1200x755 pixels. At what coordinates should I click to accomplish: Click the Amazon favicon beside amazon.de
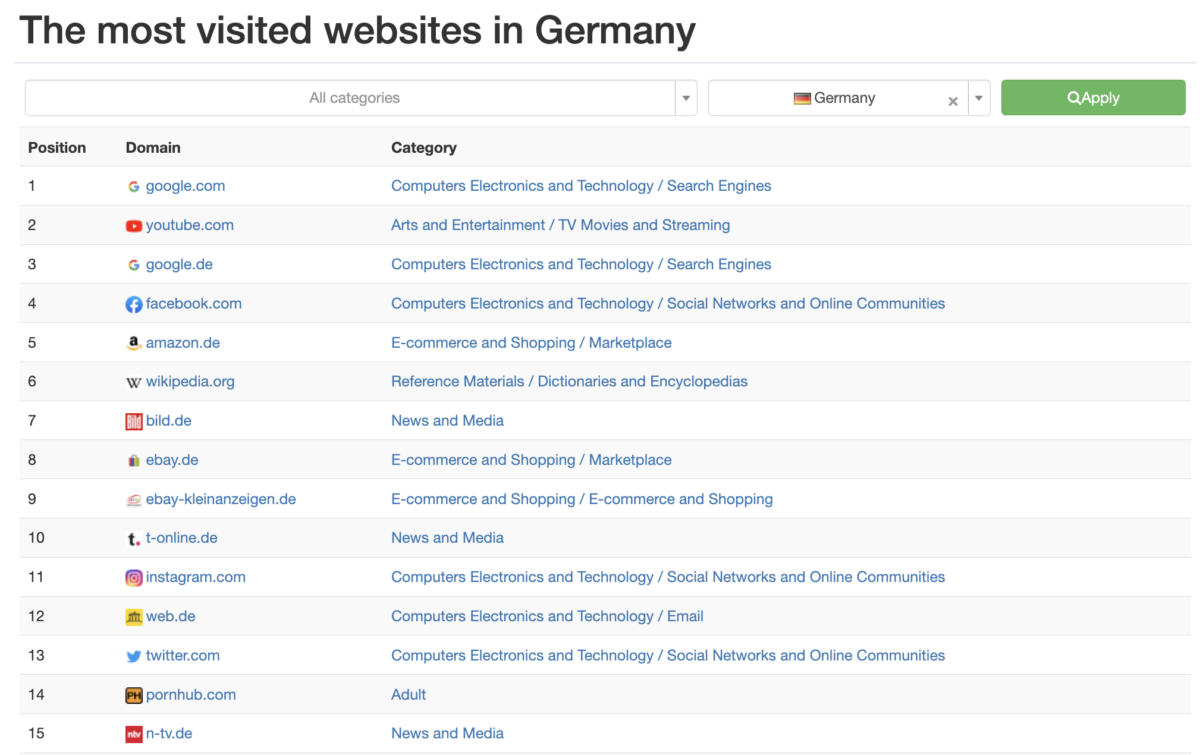click(x=134, y=343)
